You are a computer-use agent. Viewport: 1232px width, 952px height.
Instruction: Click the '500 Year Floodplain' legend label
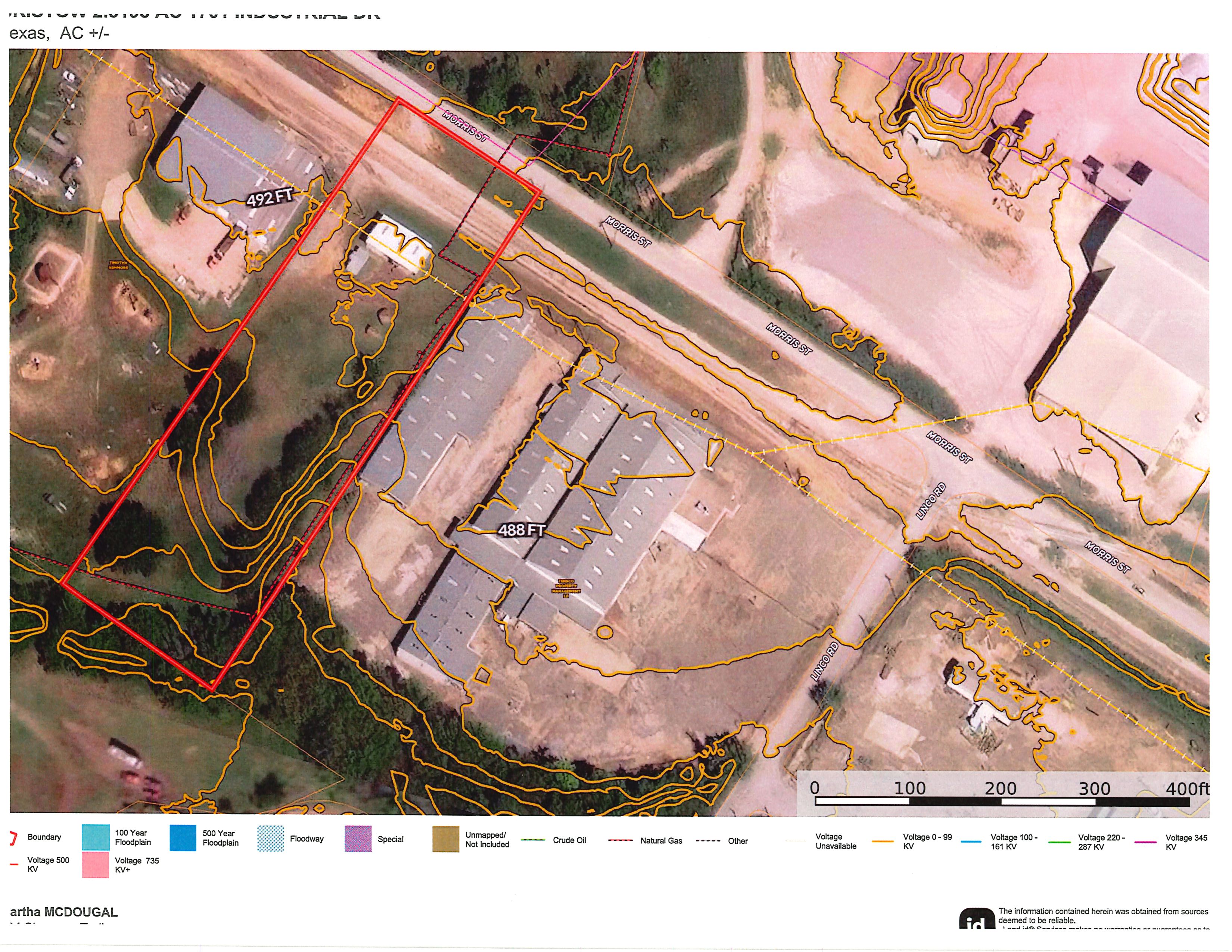click(x=221, y=838)
